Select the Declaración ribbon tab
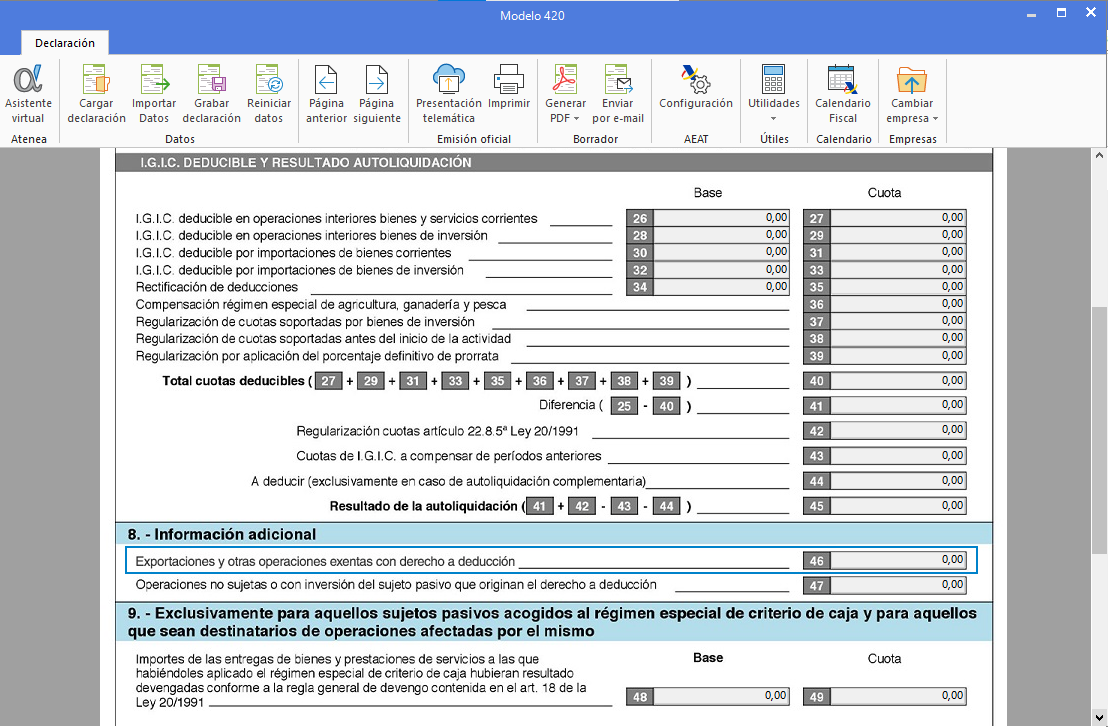Image resolution: width=1108 pixels, height=727 pixels. 65,43
